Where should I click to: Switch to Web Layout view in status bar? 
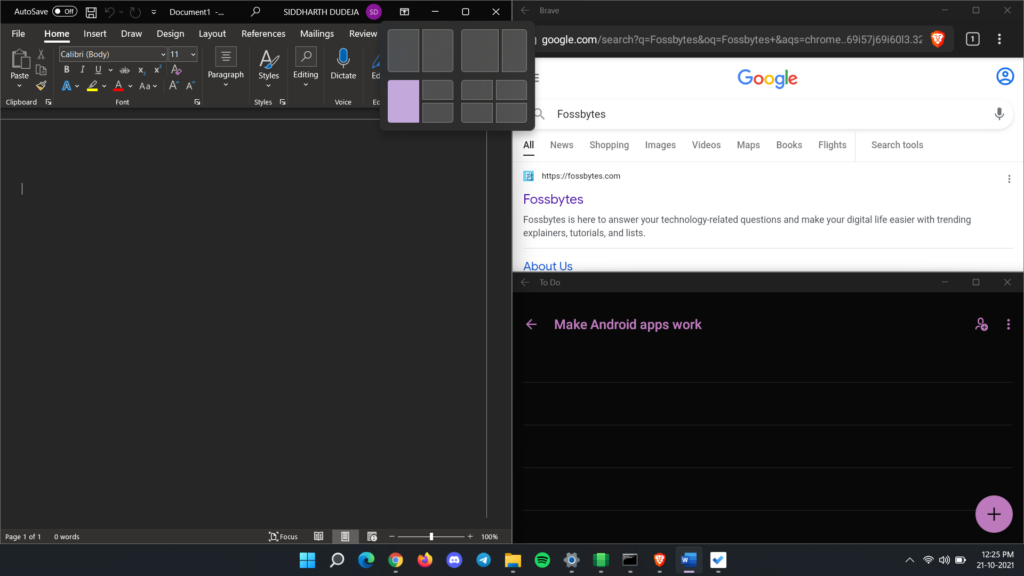(x=372, y=536)
